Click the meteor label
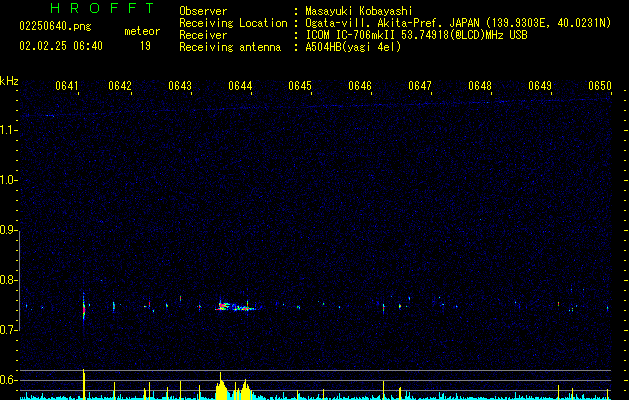This screenshot has width=629, height=400. pyautogui.click(x=142, y=31)
